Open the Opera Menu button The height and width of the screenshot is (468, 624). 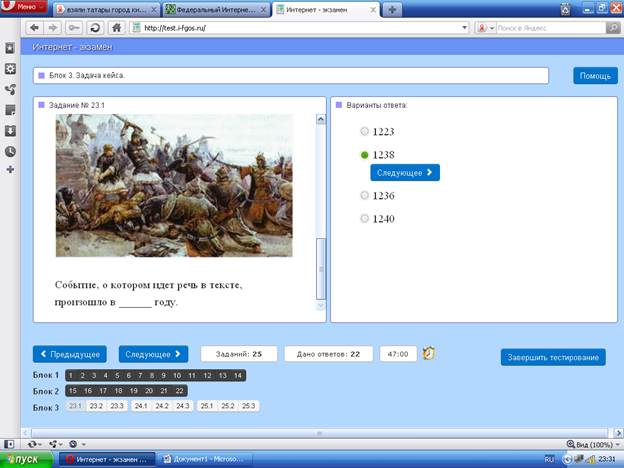click(x=24, y=6)
